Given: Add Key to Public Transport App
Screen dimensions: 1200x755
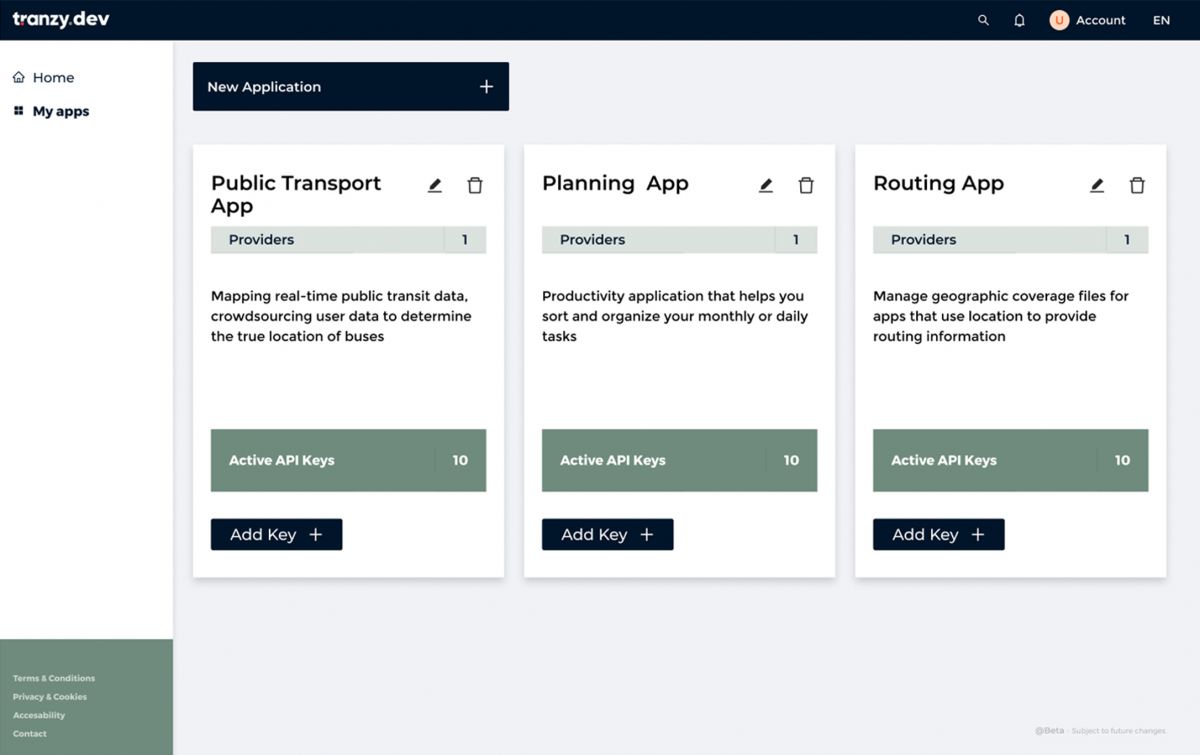Looking at the screenshot, I should [x=276, y=534].
